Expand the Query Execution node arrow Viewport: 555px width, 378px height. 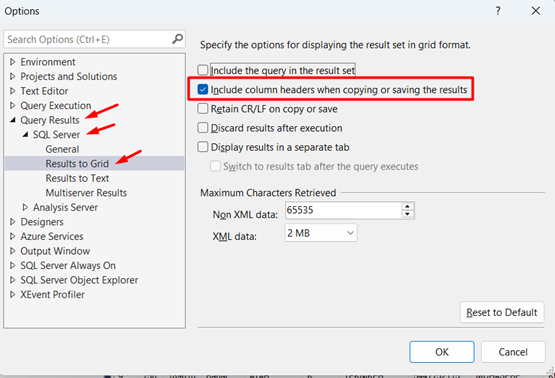pos(13,105)
